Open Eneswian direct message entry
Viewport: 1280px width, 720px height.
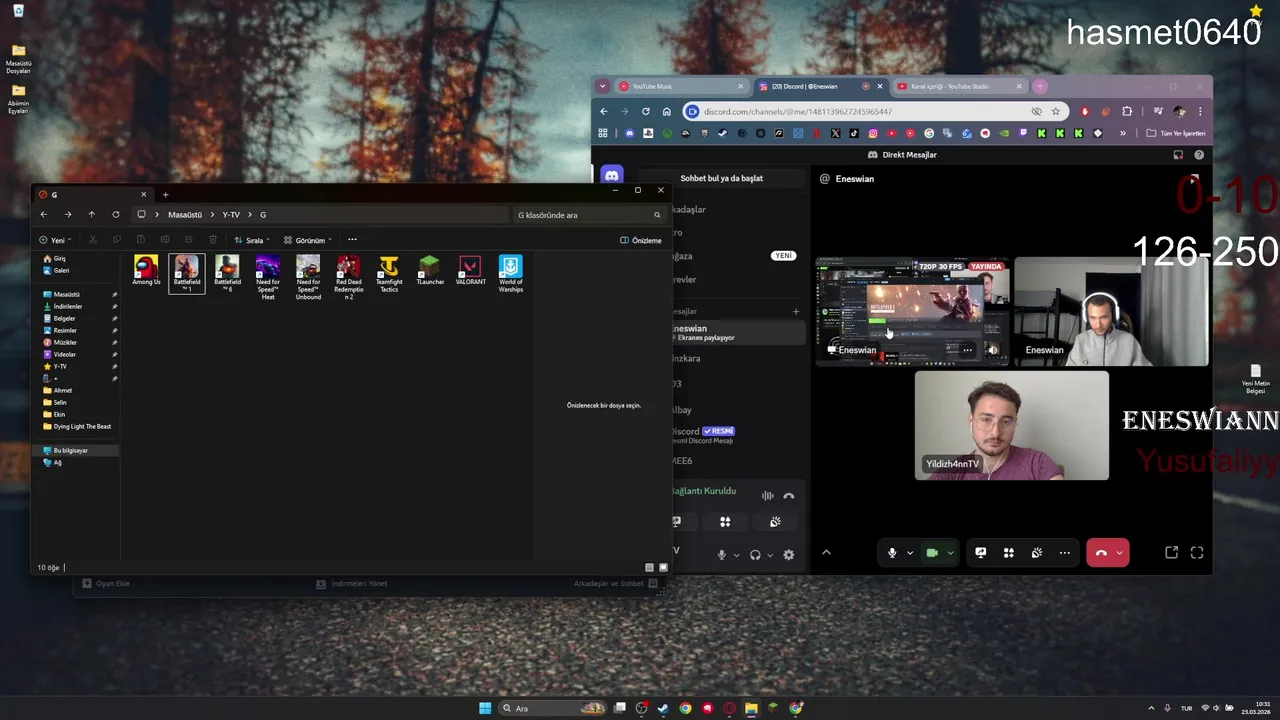pyautogui.click(x=738, y=333)
